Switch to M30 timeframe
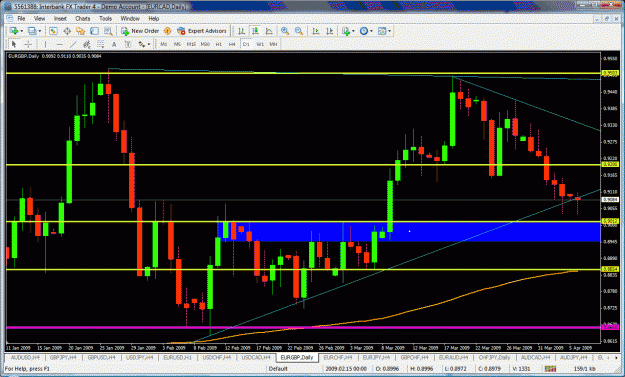This screenshot has height=377, width=625. (x=205, y=44)
